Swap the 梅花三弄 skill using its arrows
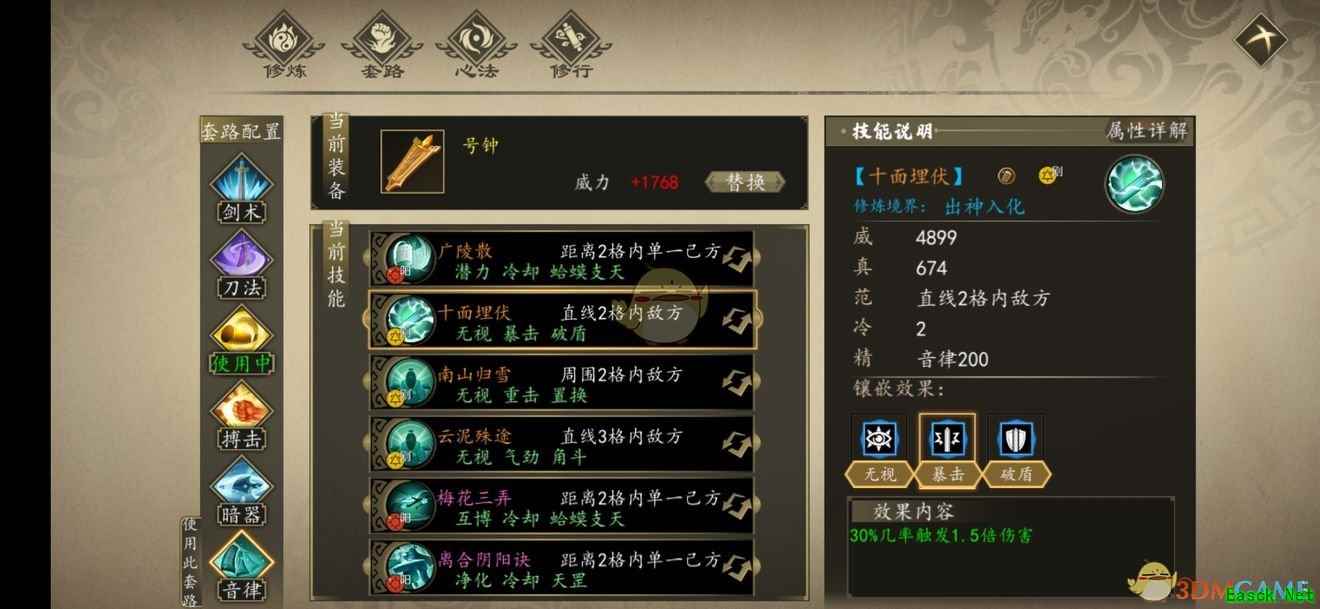Image resolution: width=1320 pixels, height=609 pixels. 735,506
